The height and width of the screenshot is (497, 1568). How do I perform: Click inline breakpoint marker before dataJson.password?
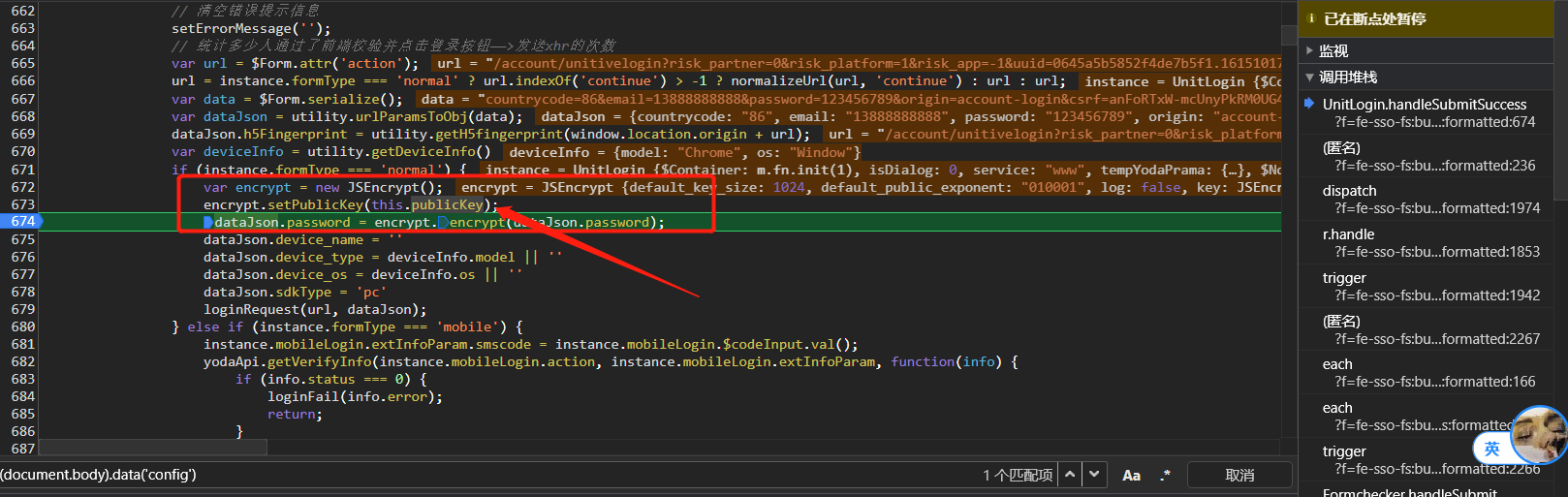pos(208,222)
